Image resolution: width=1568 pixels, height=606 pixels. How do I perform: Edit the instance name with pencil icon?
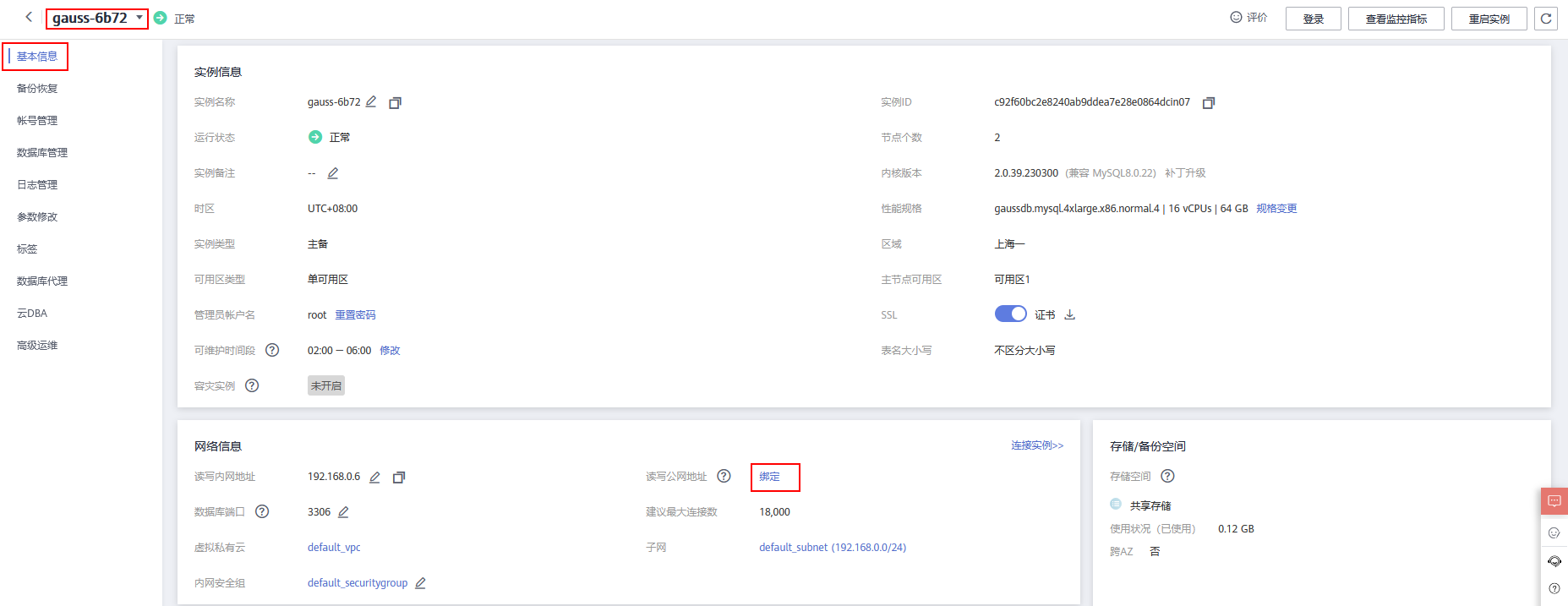pos(371,101)
